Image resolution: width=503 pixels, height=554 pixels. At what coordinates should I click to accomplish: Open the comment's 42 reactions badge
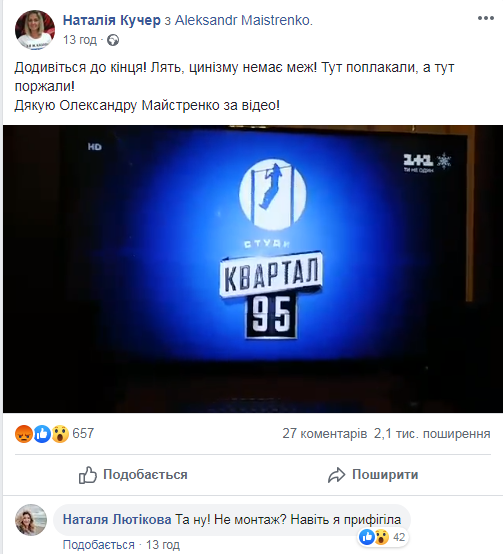383,537
